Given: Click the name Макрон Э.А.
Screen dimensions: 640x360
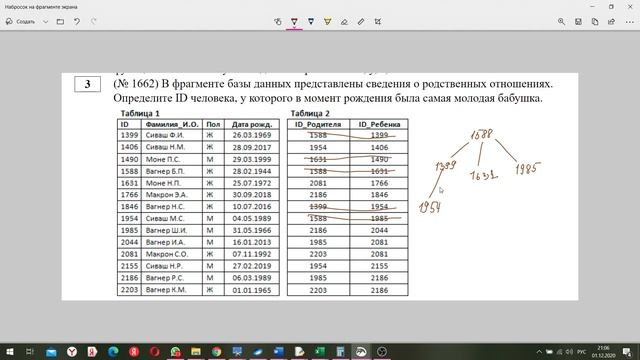Looking at the screenshot, I should [x=167, y=195].
